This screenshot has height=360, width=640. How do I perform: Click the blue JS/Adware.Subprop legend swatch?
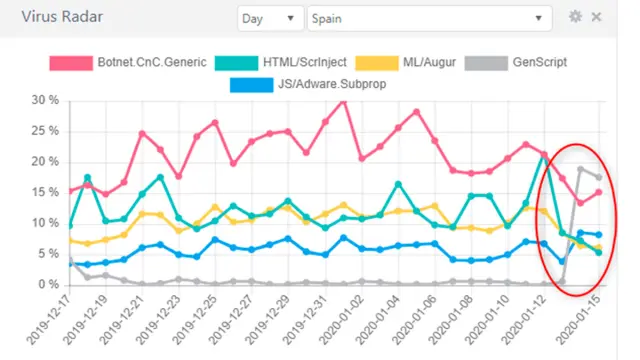coord(251,85)
